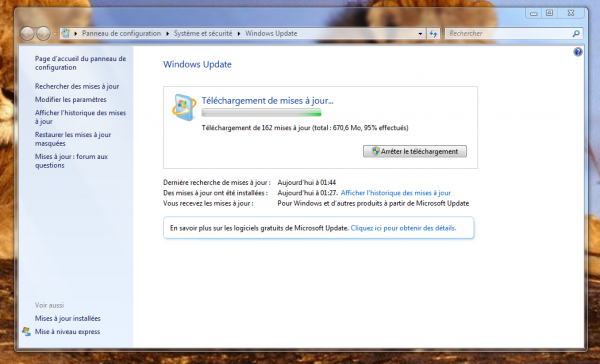Open Afficher l'historique des mises à jour in sidebar
600x364 pixels.
pyautogui.click(x=80, y=117)
